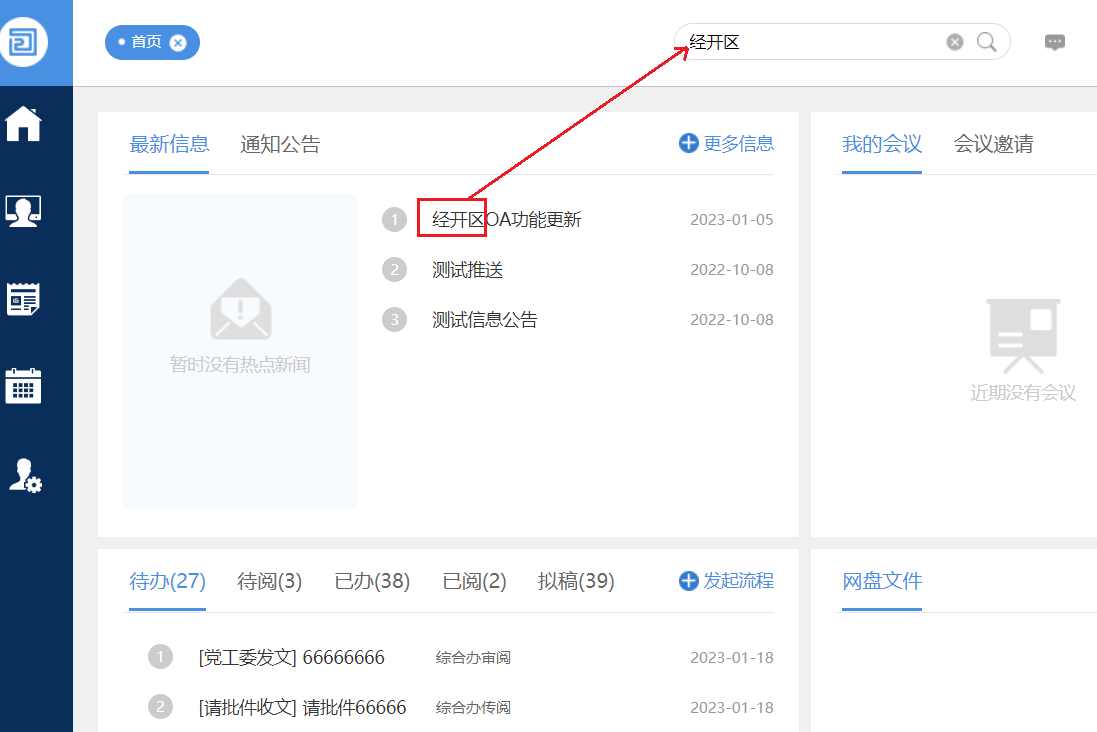Open the 经开区OA功能更新 news item
Image resolution: width=1097 pixels, height=732 pixels.
pyautogui.click(x=507, y=220)
